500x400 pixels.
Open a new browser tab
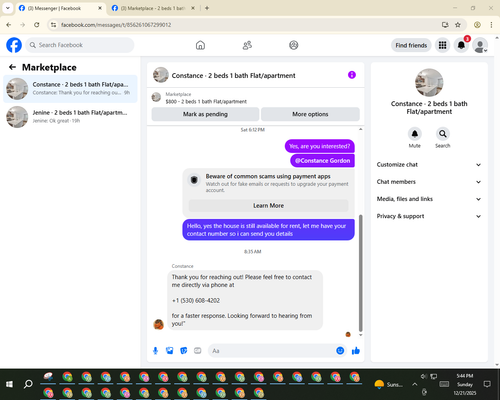tap(207, 8)
